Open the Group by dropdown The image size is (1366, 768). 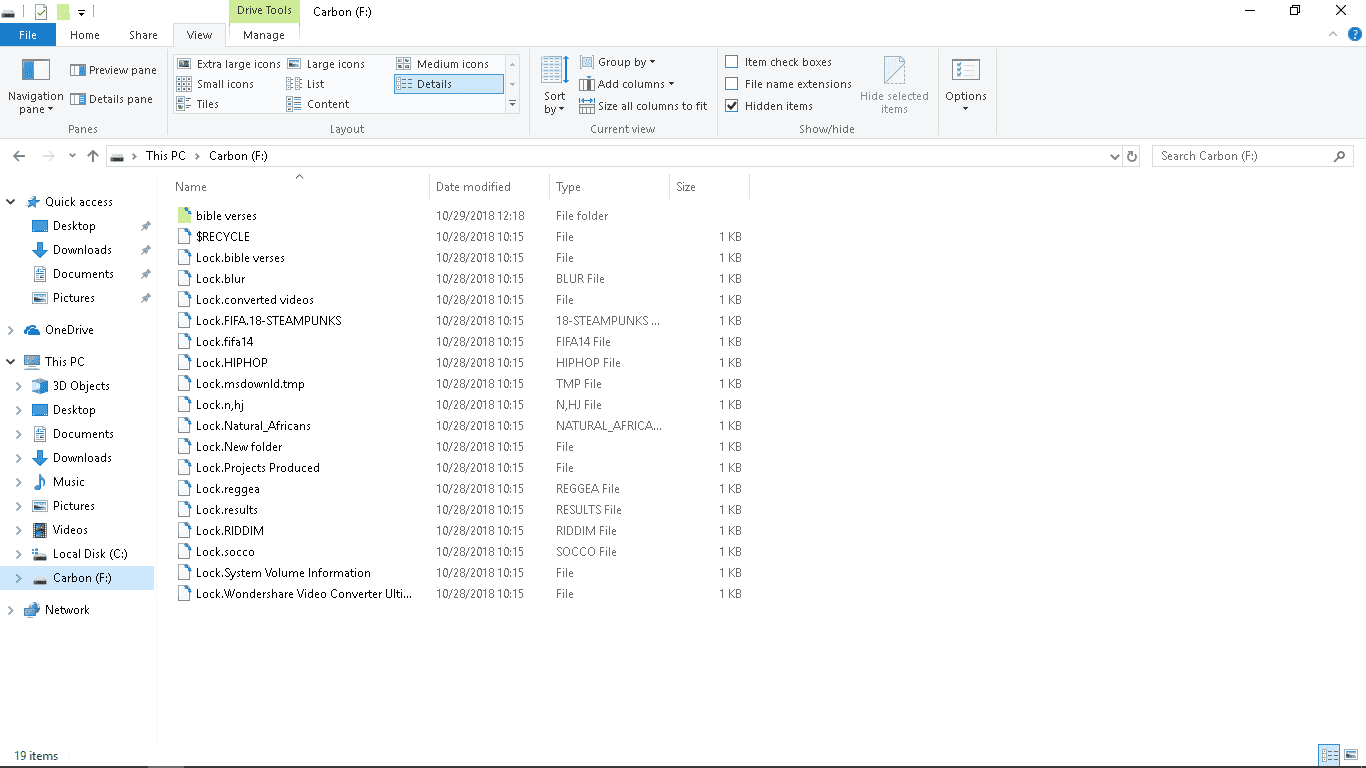tap(617, 62)
